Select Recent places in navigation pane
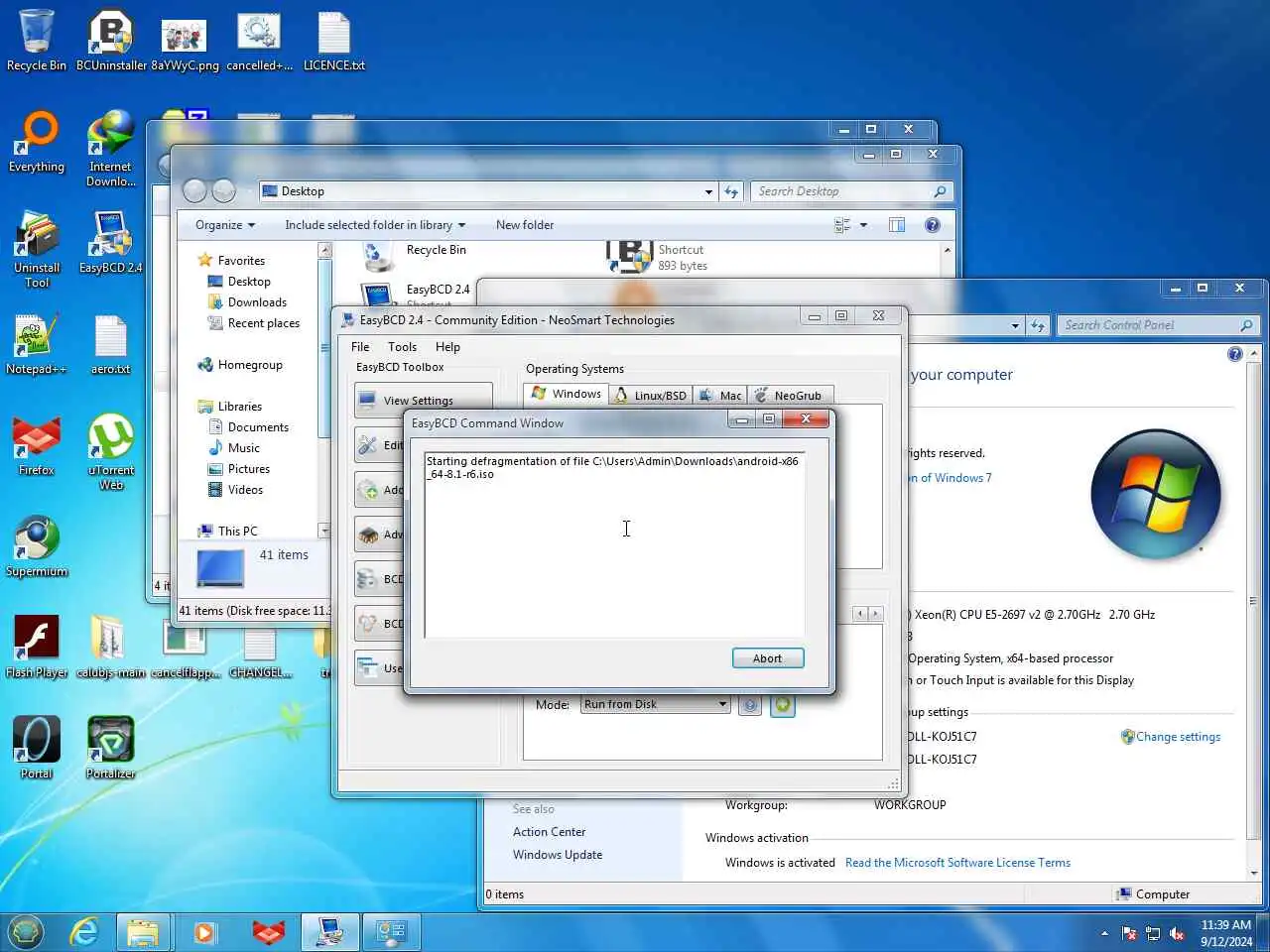The width and height of the screenshot is (1270, 952). click(264, 323)
